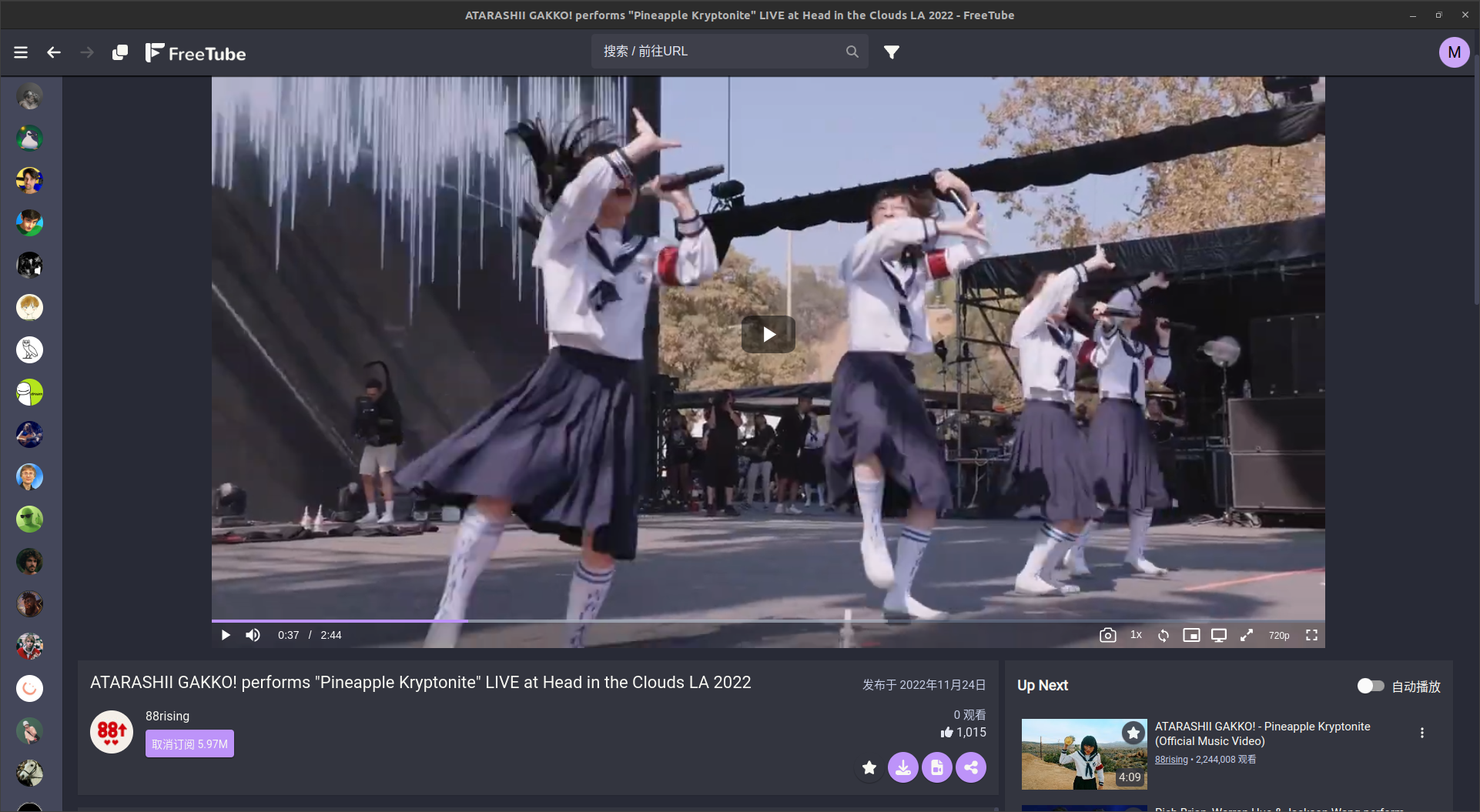Open green smiley blob channel in sidebar
Viewport: 1480px width, 812px height.
pyautogui.click(x=29, y=393)
